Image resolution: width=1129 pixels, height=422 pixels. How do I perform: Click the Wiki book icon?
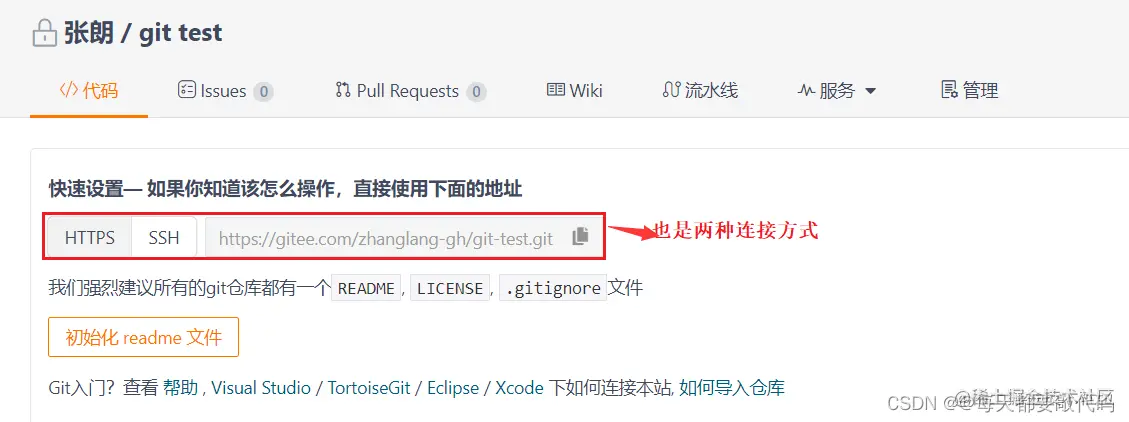pos(556,90)
